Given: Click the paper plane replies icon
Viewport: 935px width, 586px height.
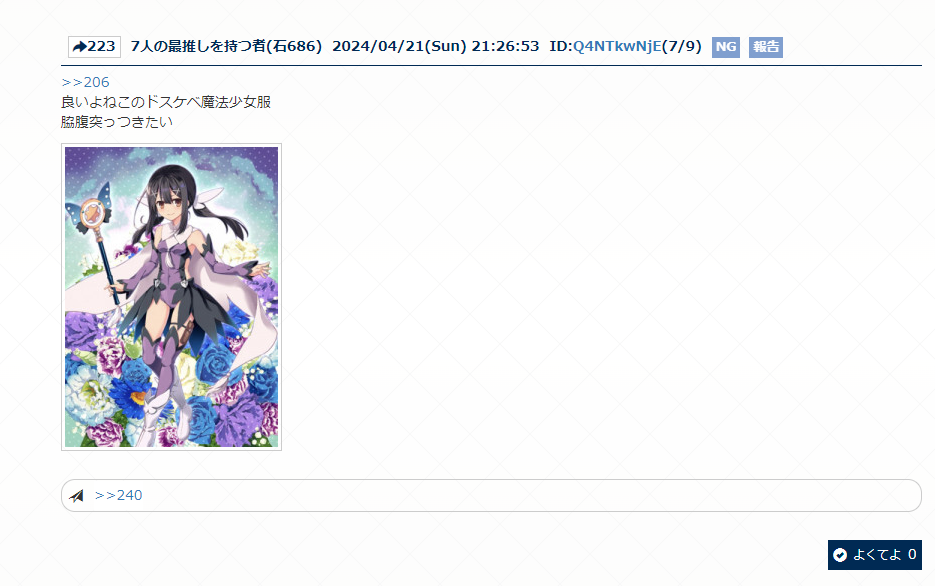Looking at the screenshot, I should click(x=76, y=495).
